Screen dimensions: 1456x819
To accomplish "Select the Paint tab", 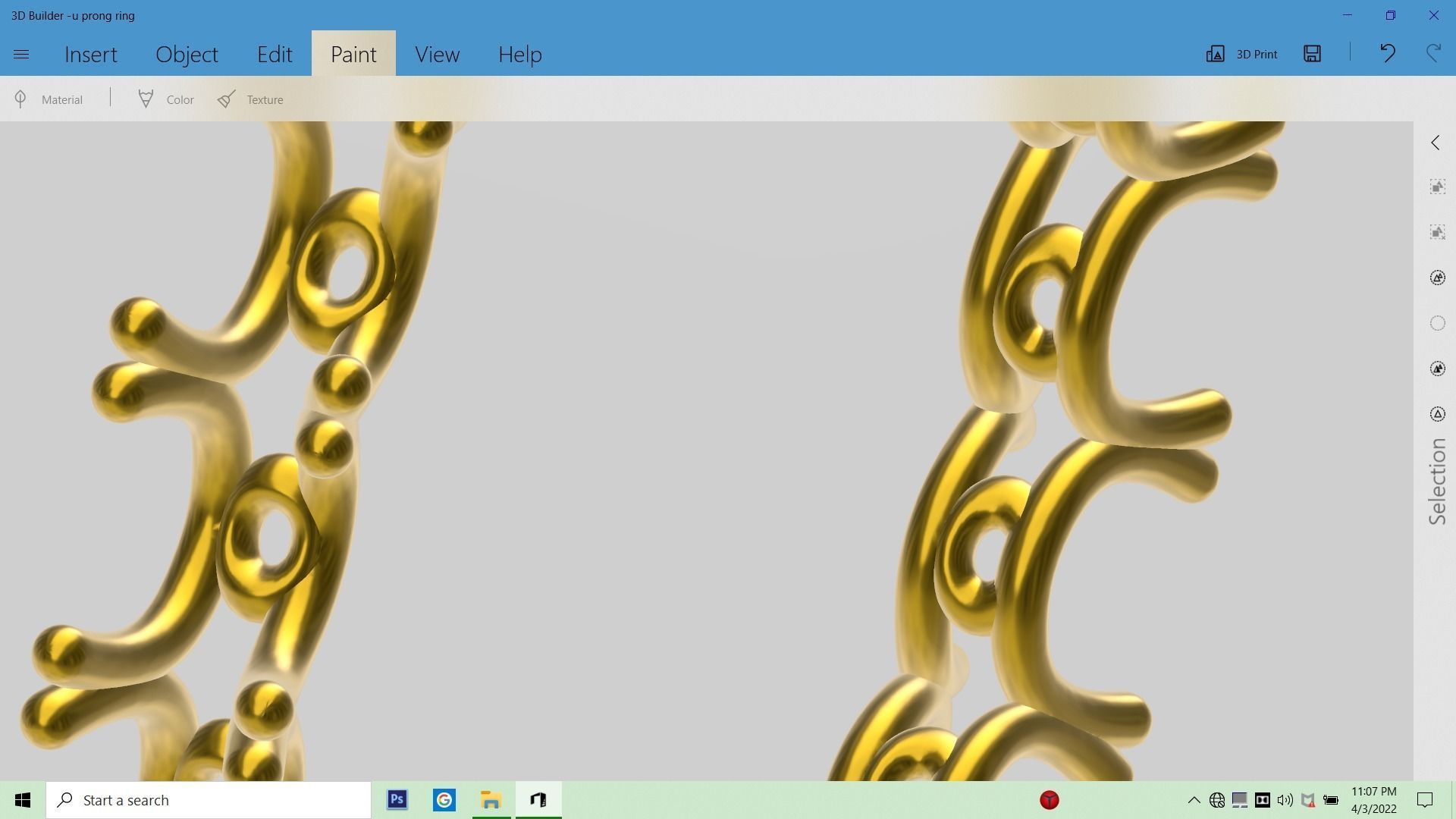I will pos(353,54).
